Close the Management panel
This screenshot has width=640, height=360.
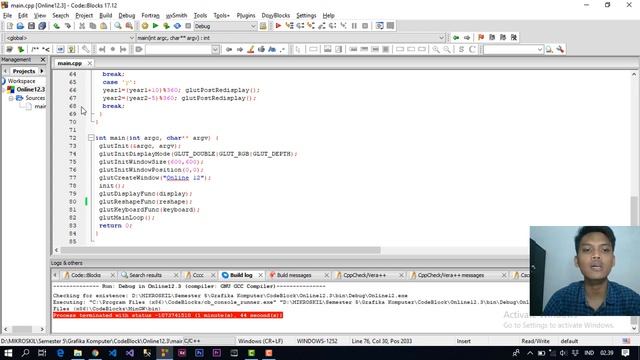[43, 60]
